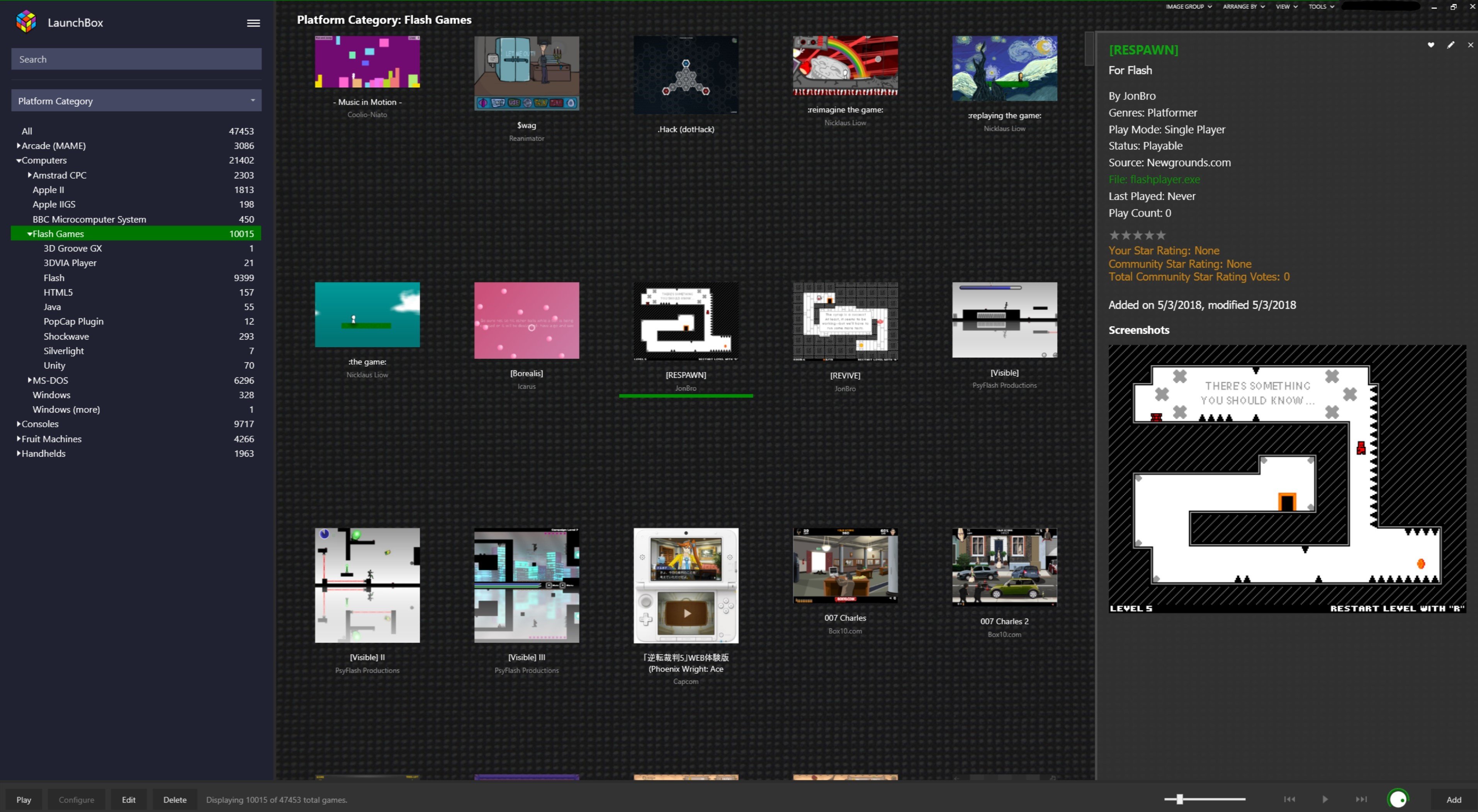Skip to next music track
The width and height of the screenshot is (1478, 812).
pyautogui.click(x=1361, y=799)
